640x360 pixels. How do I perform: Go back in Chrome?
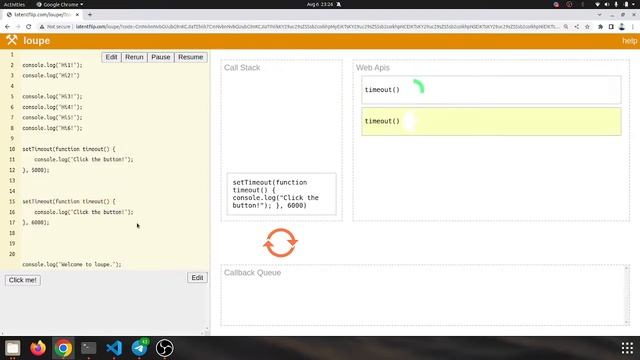pos(7,27)
